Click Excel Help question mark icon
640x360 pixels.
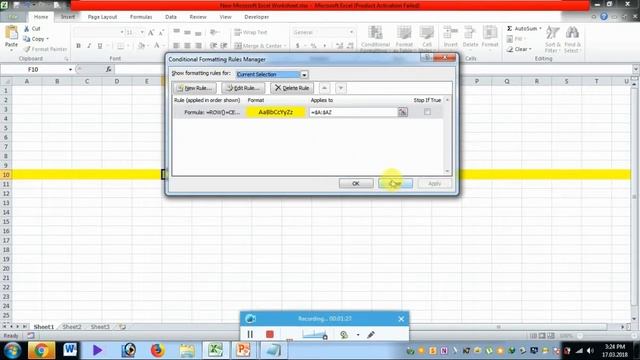click(x=604, y=16)
